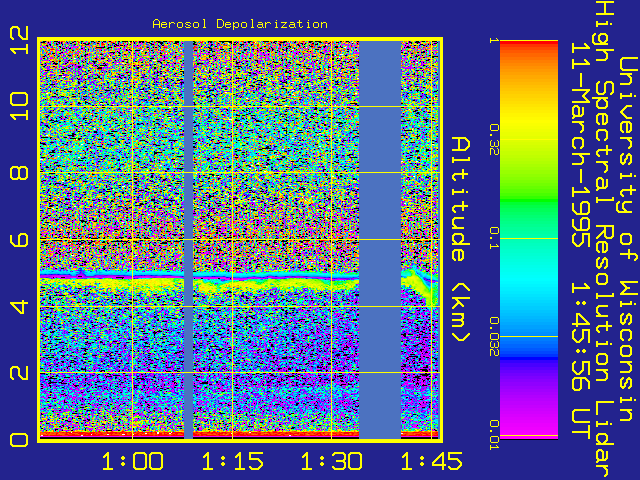The width and height of the screenshot is (640, 480).
Task: Click the colorbar label 0.1
Action: click(x=494, y=238)
